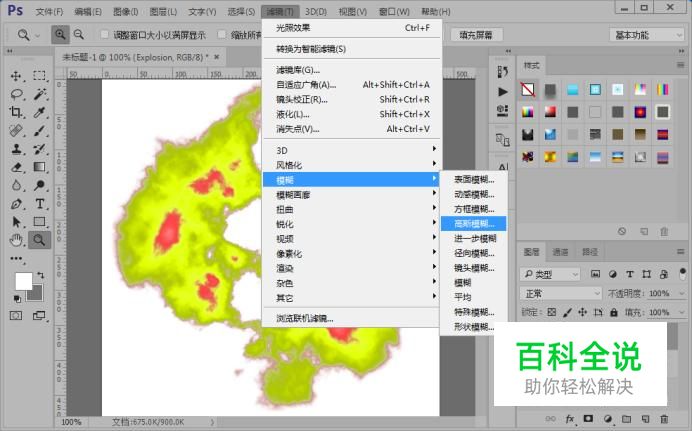
Task: Choose 高斯模糊 from blur submenu
Action: (x=474, y=224)
